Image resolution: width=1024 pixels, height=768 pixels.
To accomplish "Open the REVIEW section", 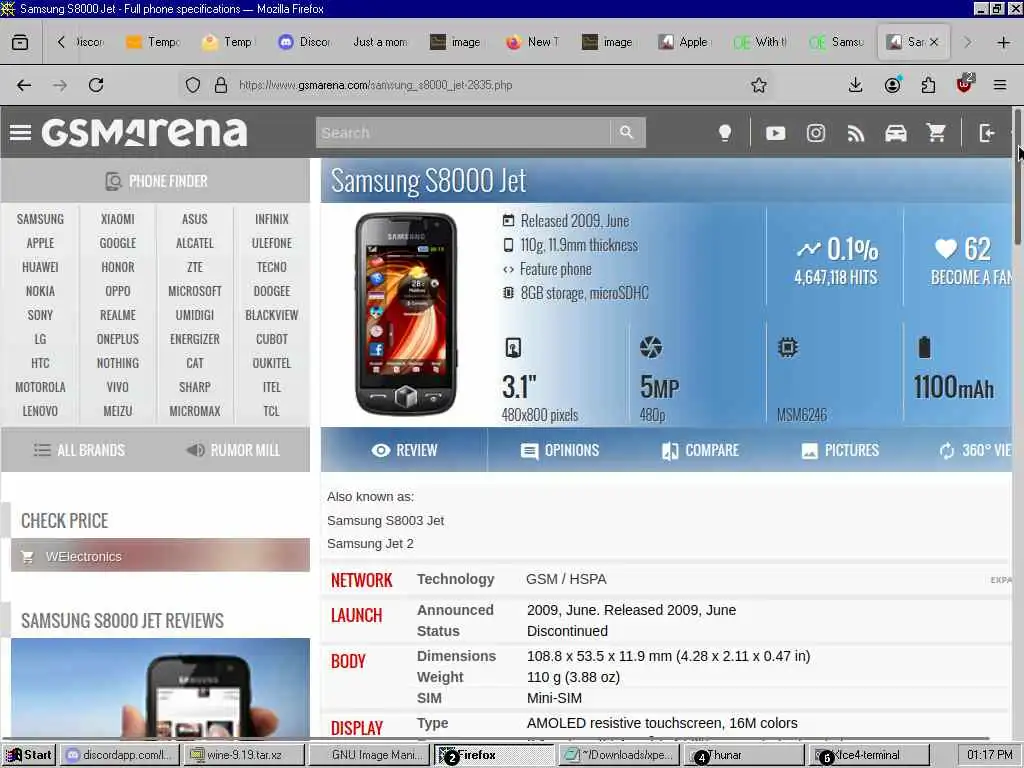I will [404, 450].
